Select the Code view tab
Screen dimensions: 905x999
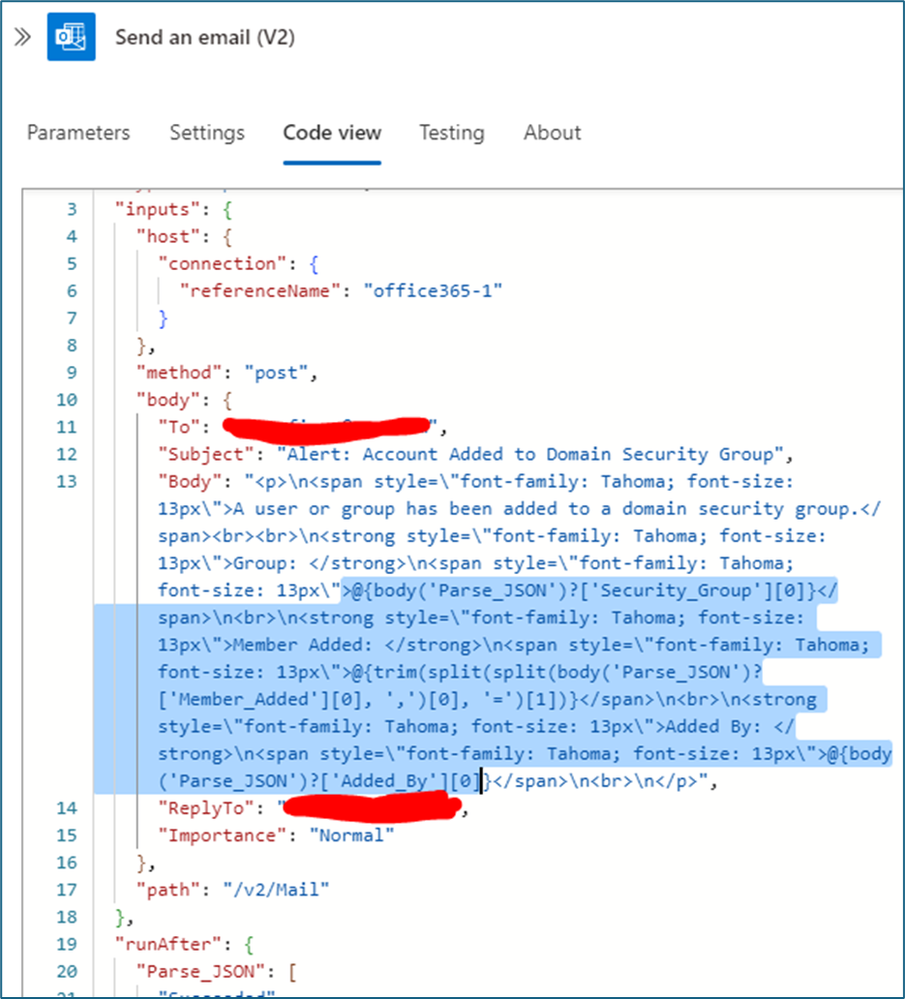pyautogui.click(x=332, y=133)
